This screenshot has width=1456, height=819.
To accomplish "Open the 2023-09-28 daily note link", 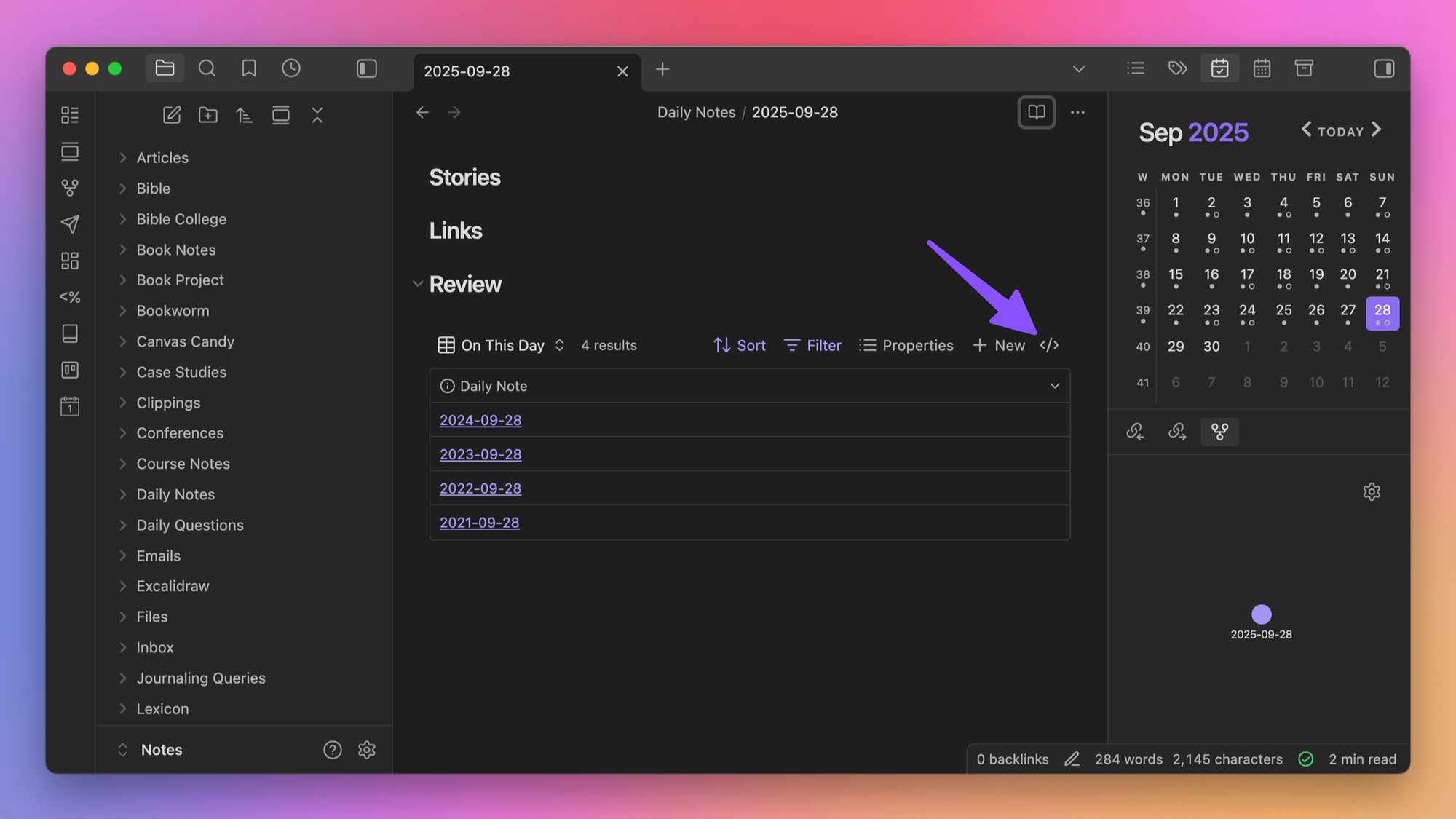I will (480, 454).
